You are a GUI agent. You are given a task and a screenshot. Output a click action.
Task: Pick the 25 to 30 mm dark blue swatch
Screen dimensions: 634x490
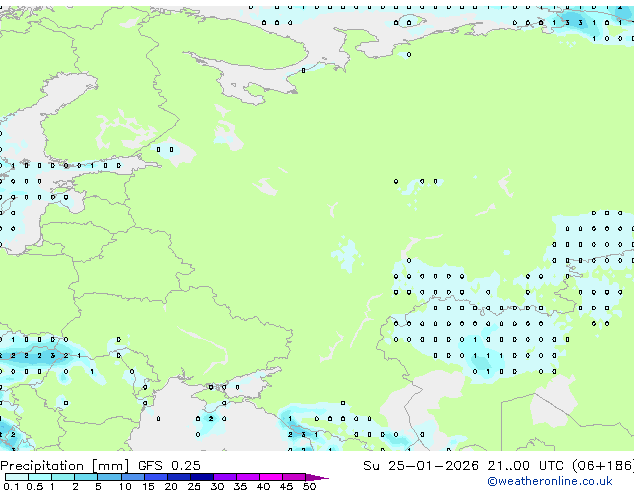202,477
